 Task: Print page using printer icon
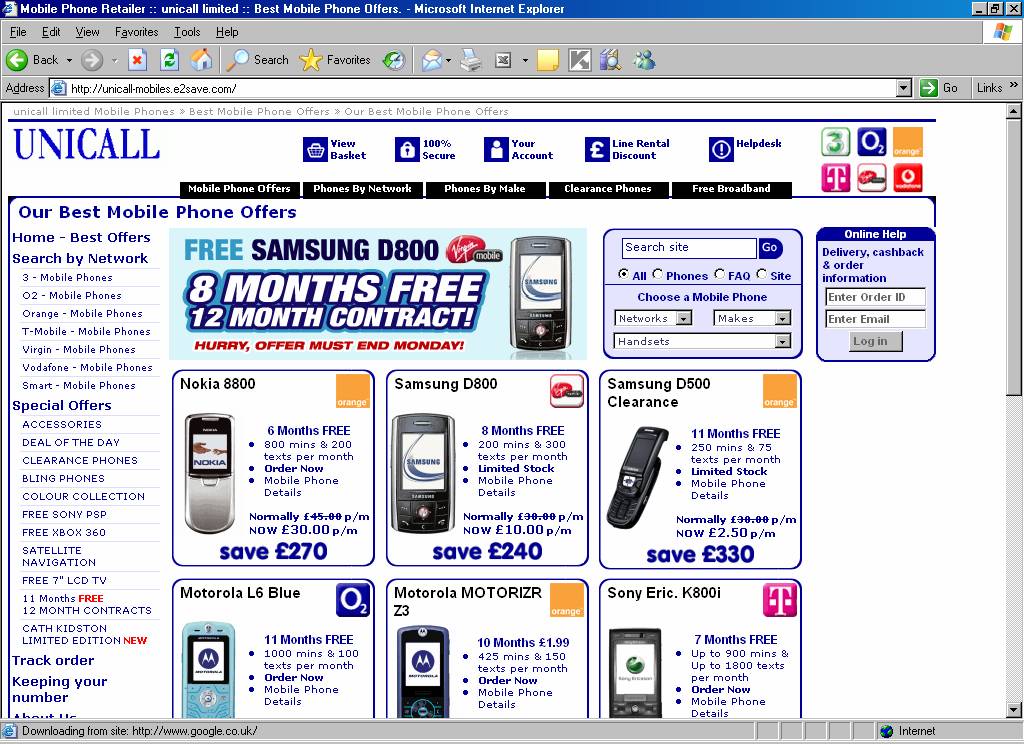click(x=470, y=60)
